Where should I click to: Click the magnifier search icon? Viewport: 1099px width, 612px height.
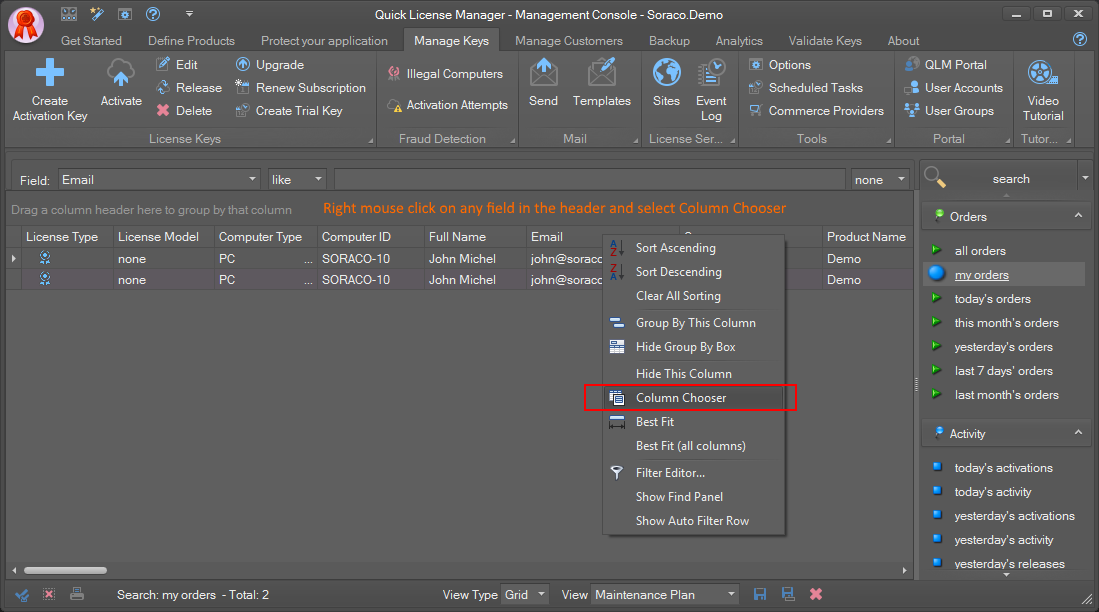[936, 178]
